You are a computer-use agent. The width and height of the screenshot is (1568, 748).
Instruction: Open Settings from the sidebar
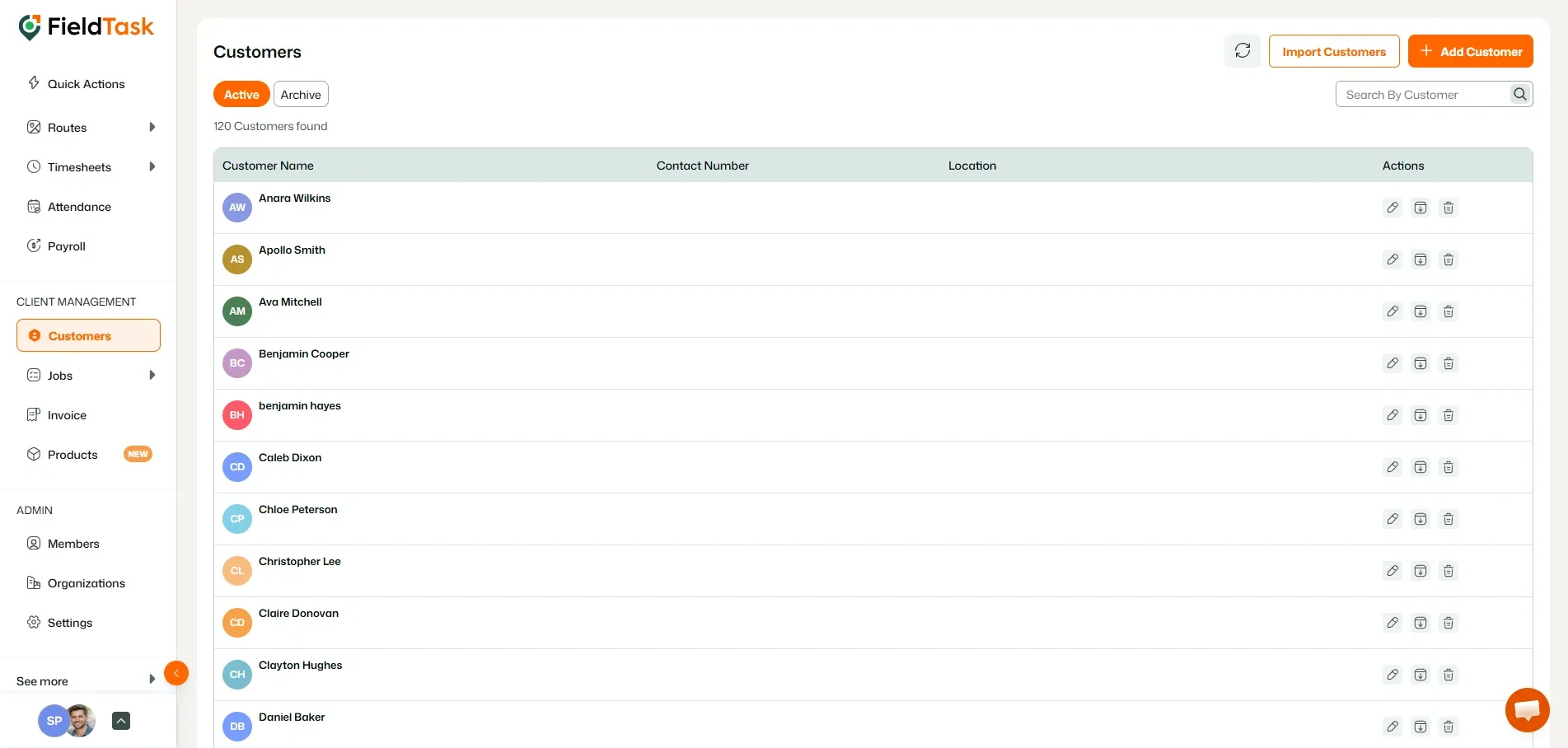[59, 623]
